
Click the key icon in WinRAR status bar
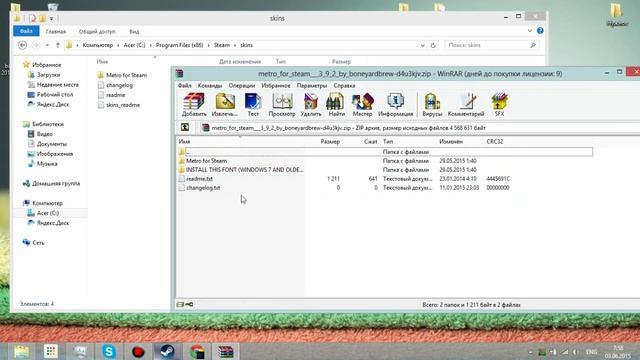(x=189, y=304)
